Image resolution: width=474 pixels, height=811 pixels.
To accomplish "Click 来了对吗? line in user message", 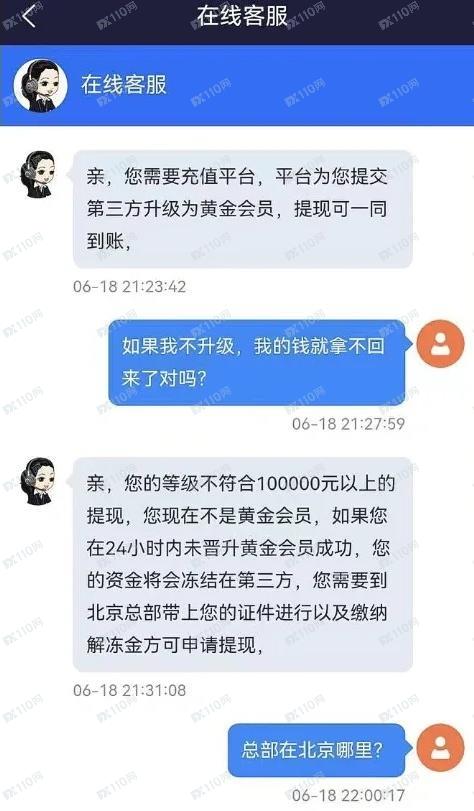I will 165,378.
